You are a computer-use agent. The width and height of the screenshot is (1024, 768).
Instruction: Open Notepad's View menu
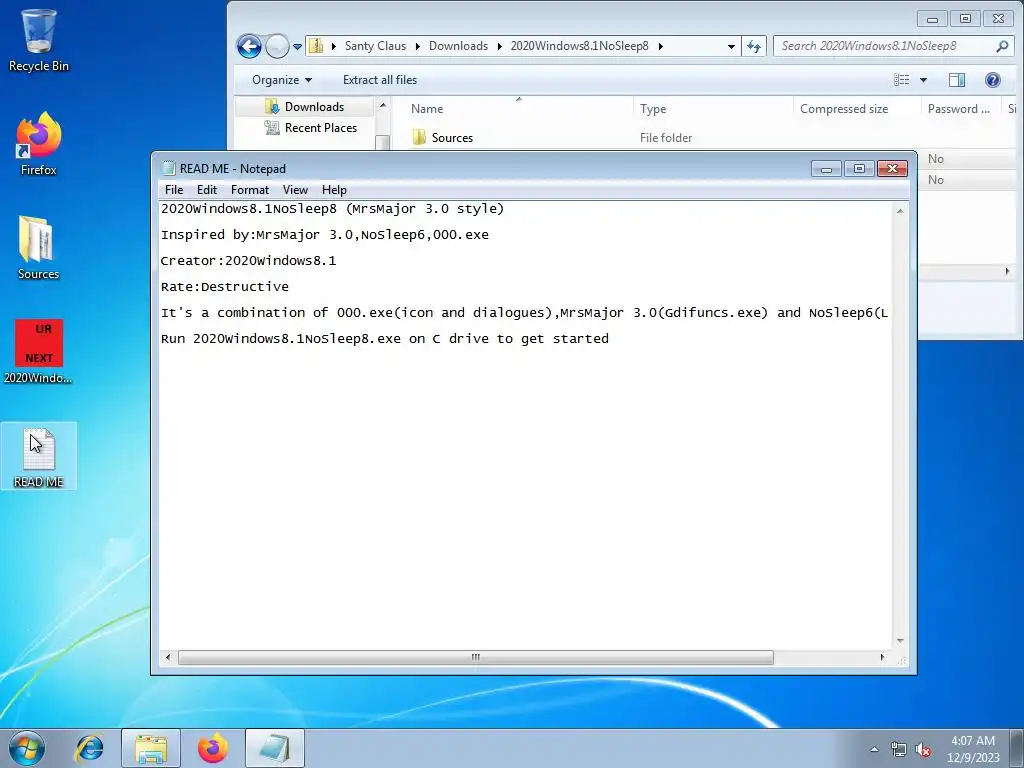(x=295, y=190)
